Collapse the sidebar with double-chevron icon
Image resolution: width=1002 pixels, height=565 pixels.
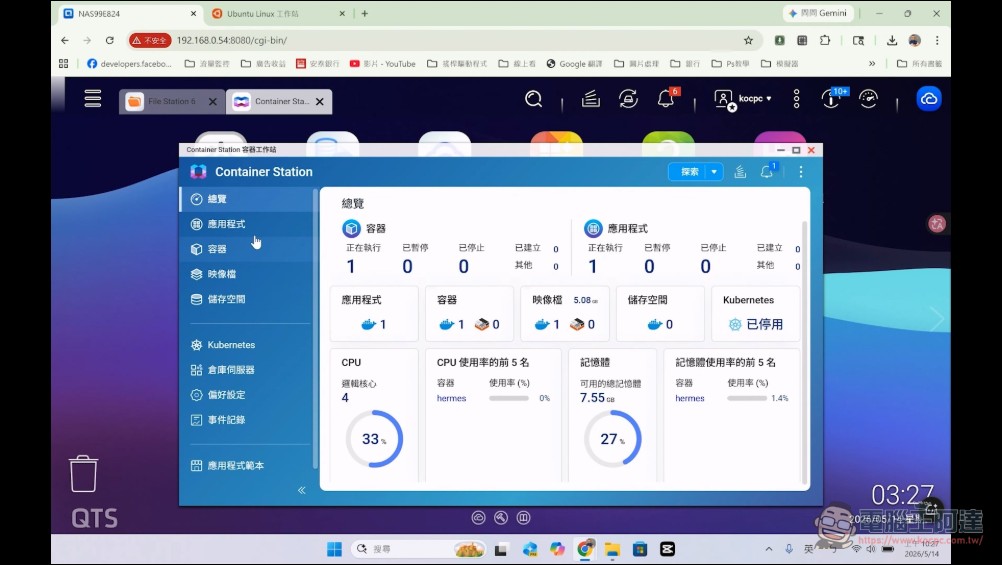point(302,490)
